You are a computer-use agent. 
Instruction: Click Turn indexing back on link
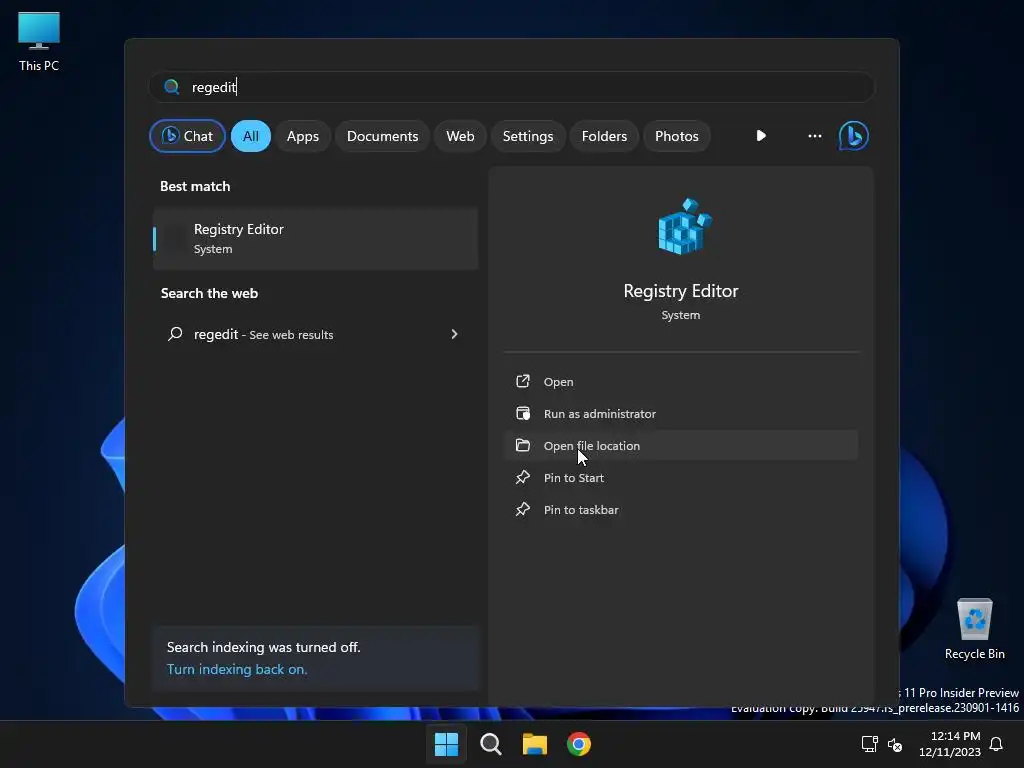(237, 669)
